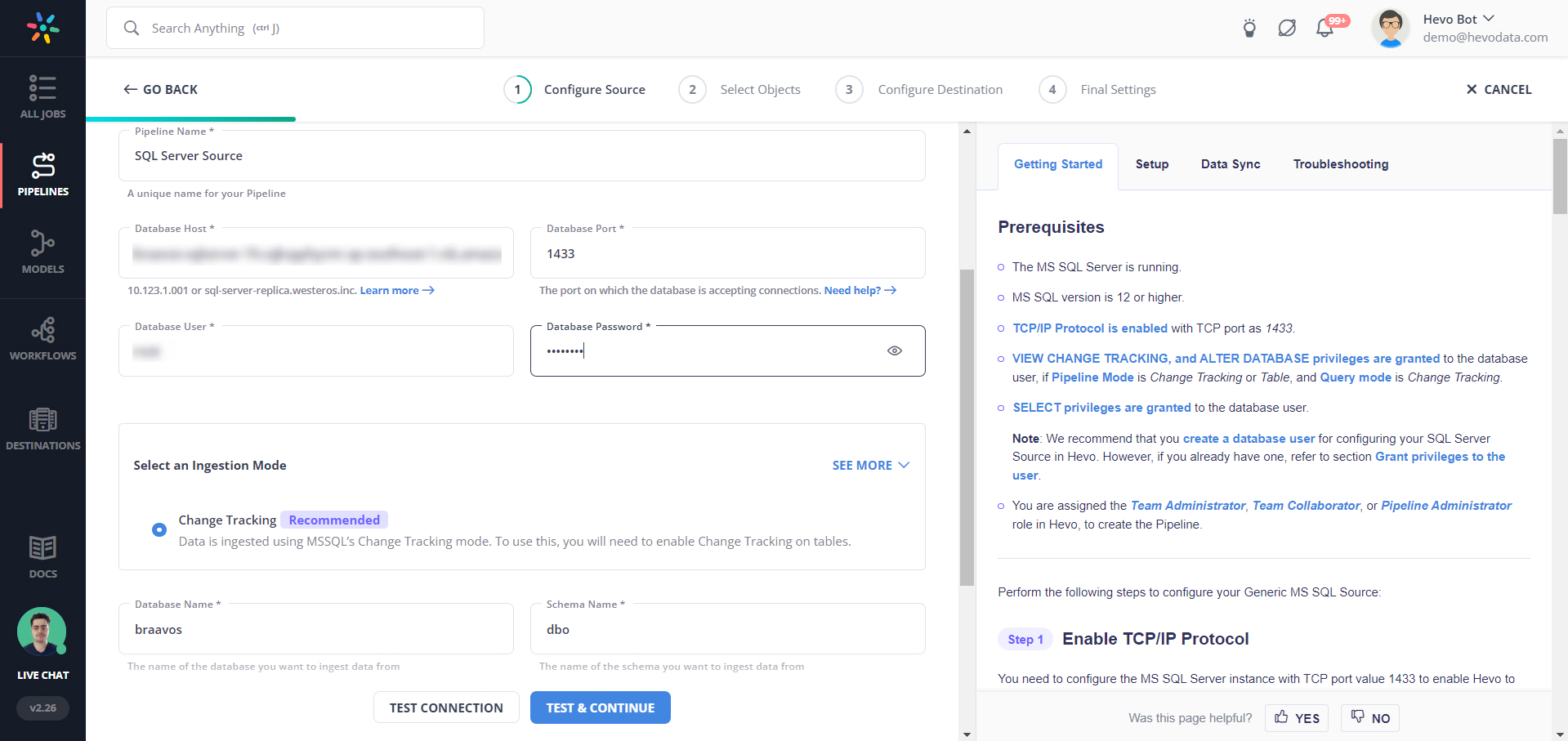Open the Query mode link

tap(1356, 377)
